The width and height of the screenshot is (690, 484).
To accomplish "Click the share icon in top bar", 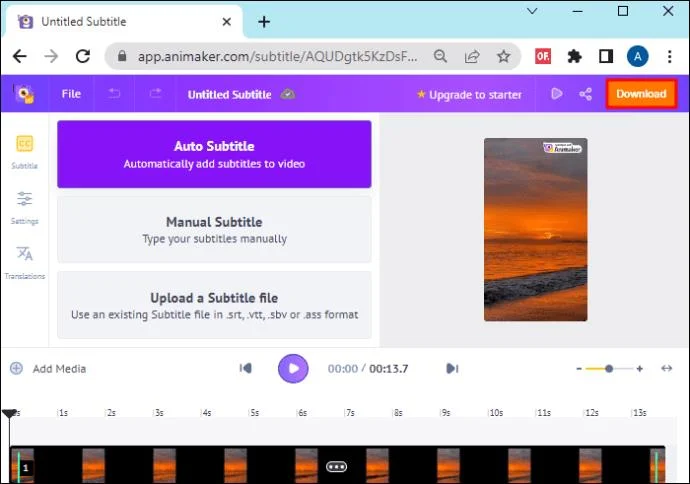I will pyautogui.click(x=585, y=94).
